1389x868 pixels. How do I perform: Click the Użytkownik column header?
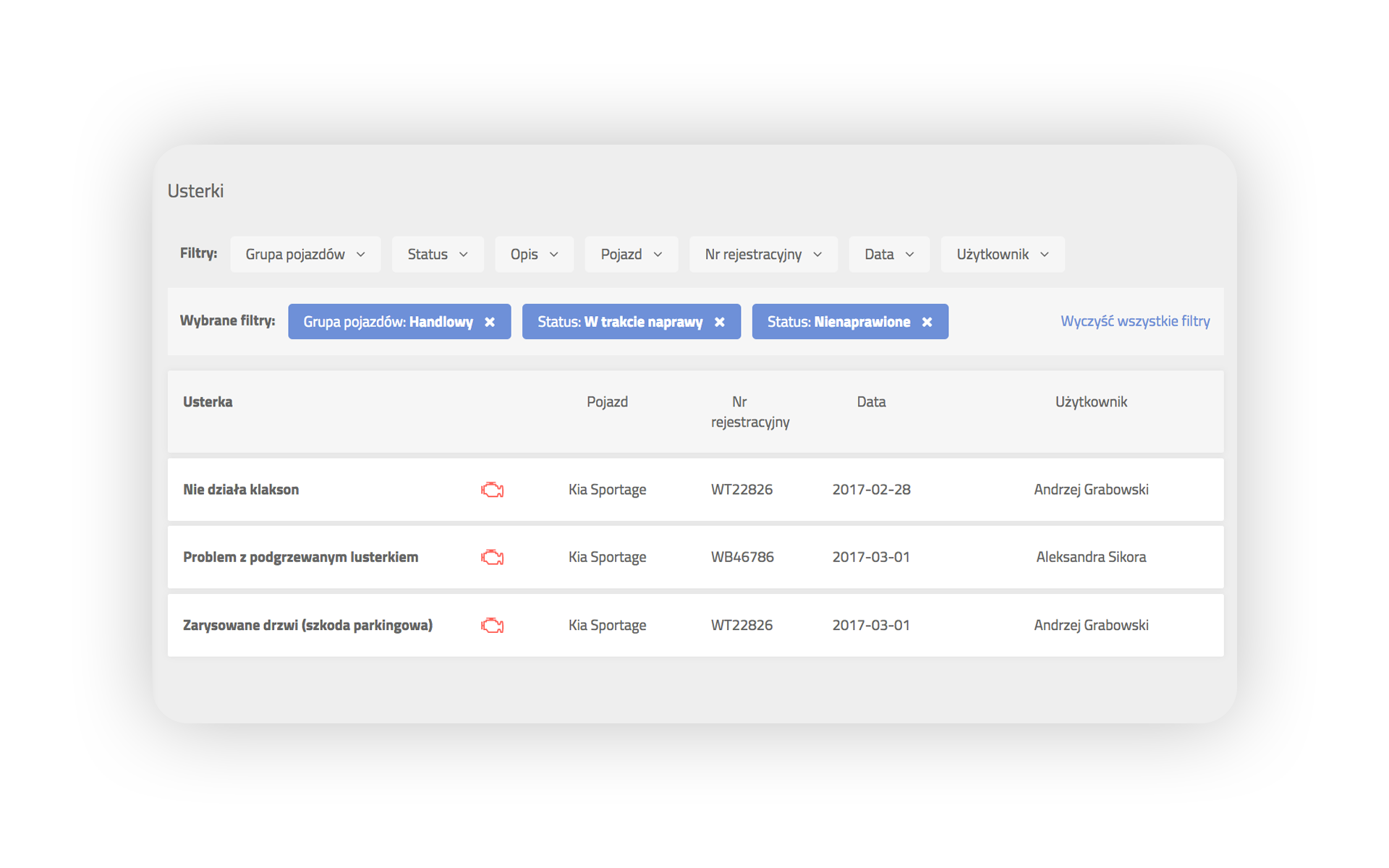pos(1090,401)
